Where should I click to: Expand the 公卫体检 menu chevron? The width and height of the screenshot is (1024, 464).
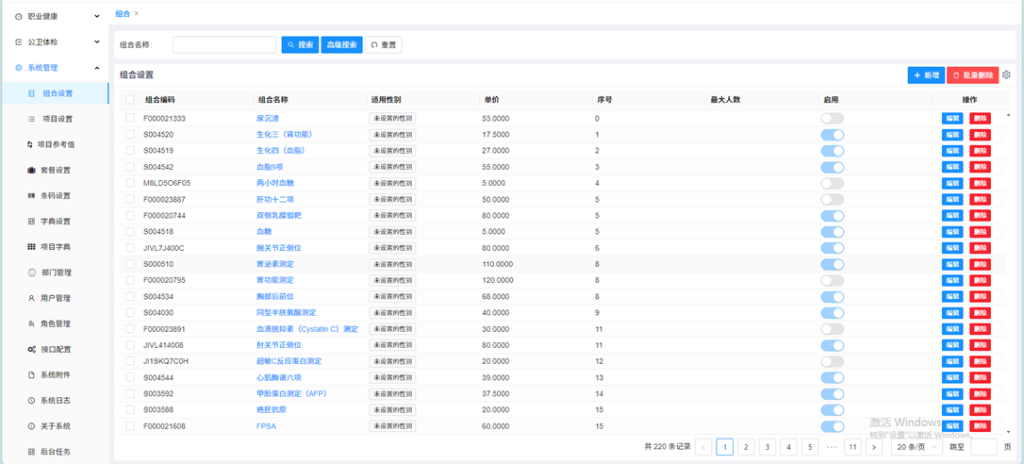pyautogui.click(x=97, y=42)
